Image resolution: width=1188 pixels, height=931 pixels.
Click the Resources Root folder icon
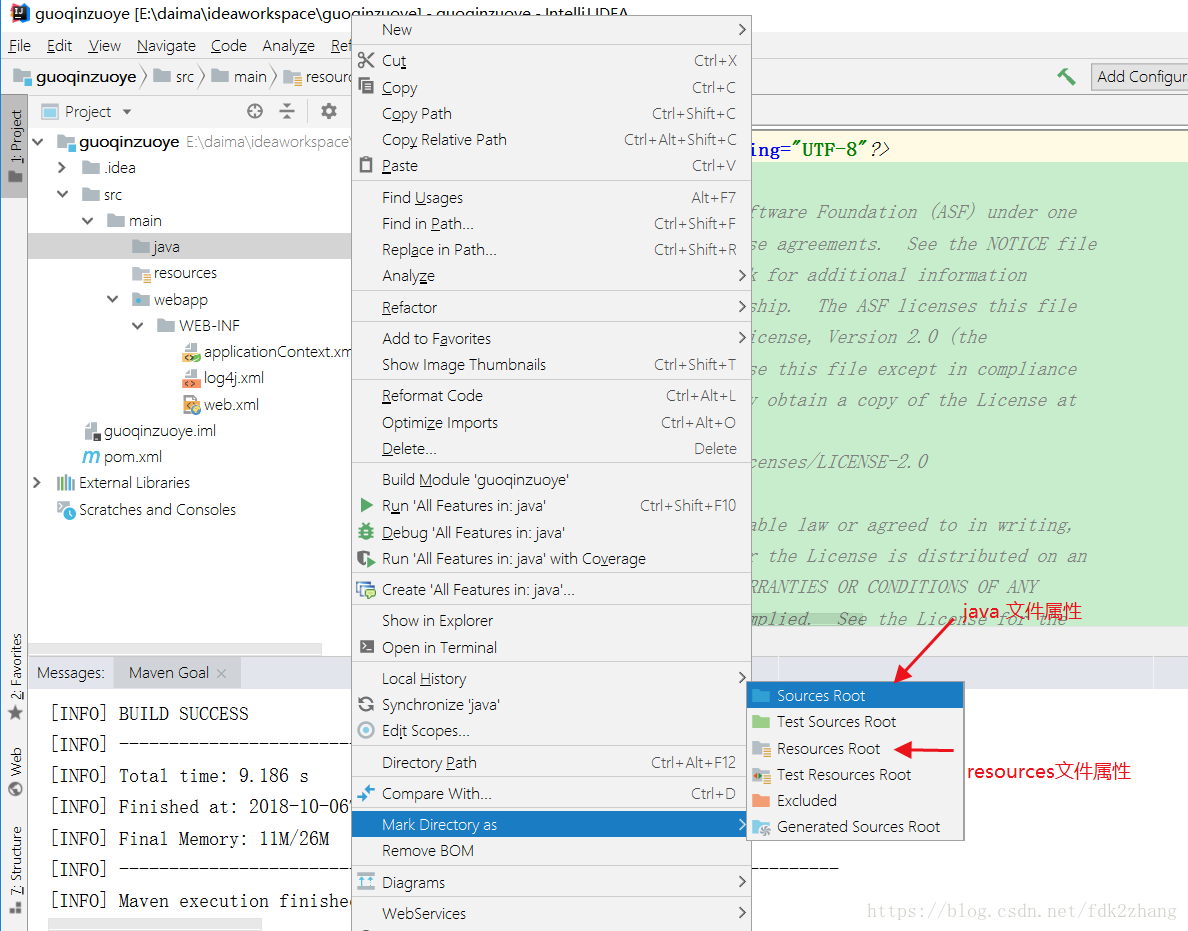pos(761,748)
